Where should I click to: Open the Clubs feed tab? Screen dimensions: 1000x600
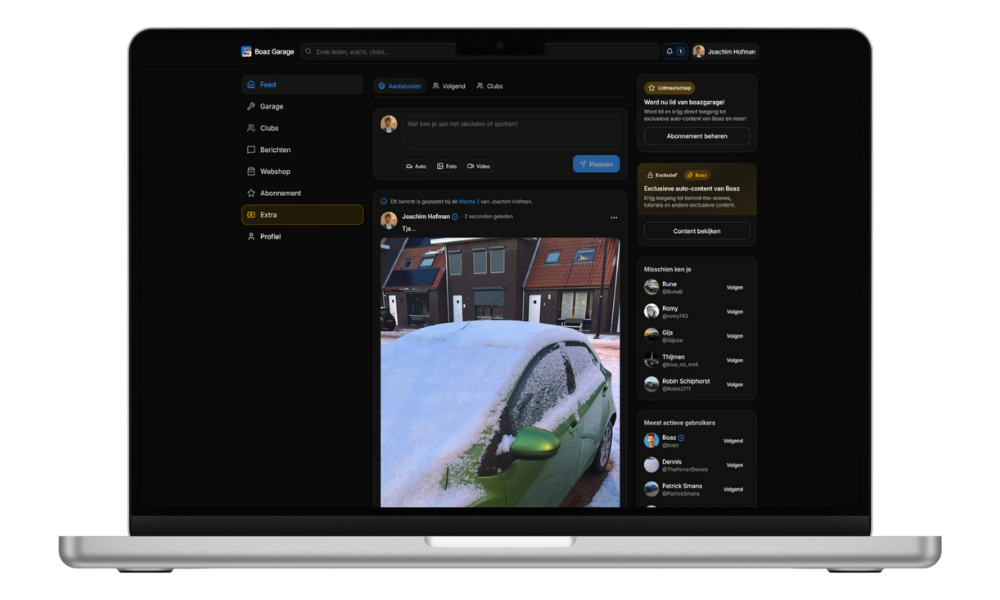tap(489, 86)
